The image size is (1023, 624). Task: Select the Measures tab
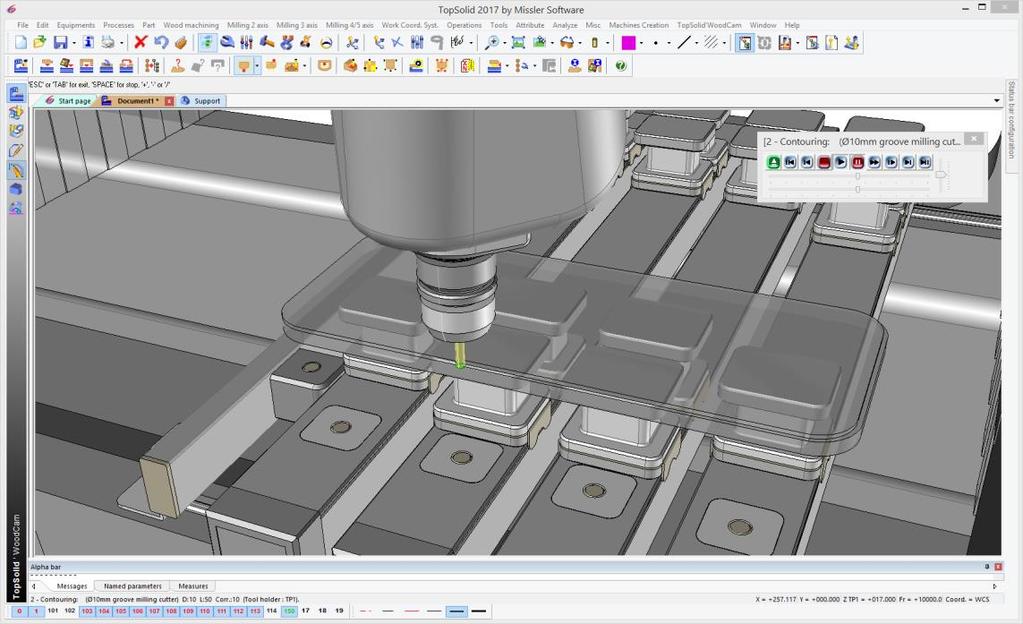coord(193,586)
